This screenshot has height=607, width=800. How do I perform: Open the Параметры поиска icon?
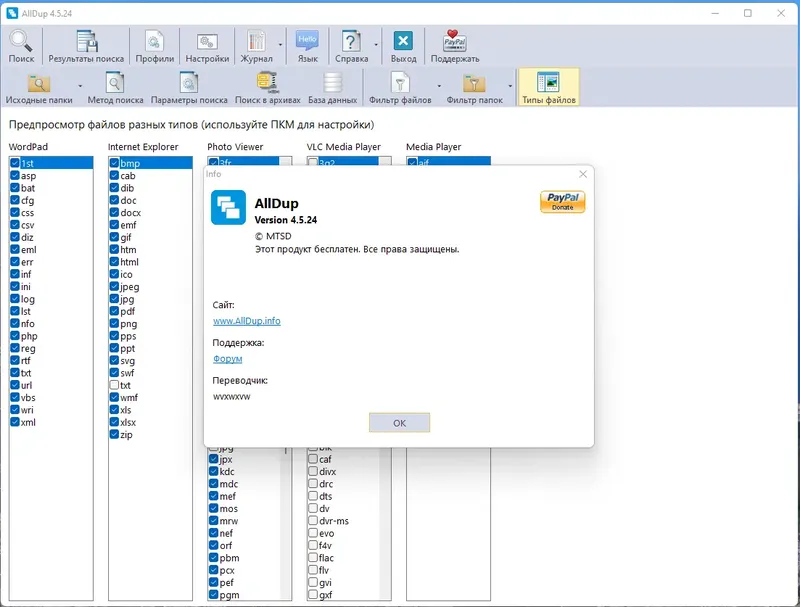[x=189, y=82]
